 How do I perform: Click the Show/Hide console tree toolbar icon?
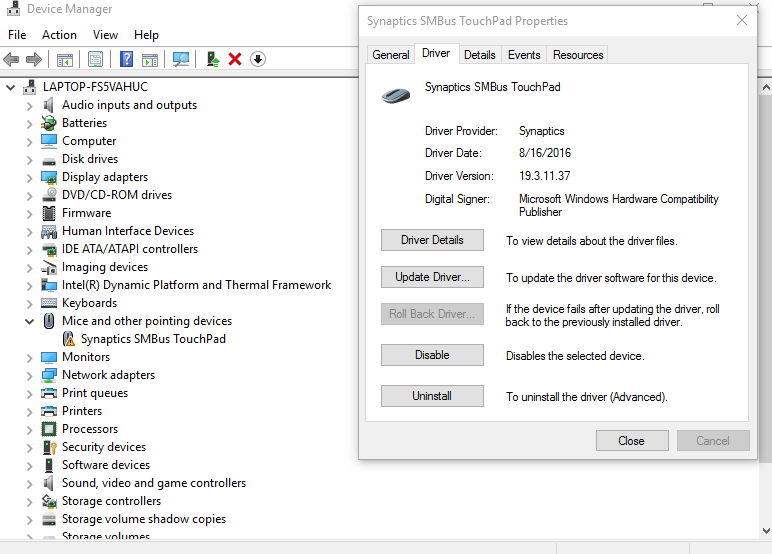pyautogui.click(x=64, y=60)
